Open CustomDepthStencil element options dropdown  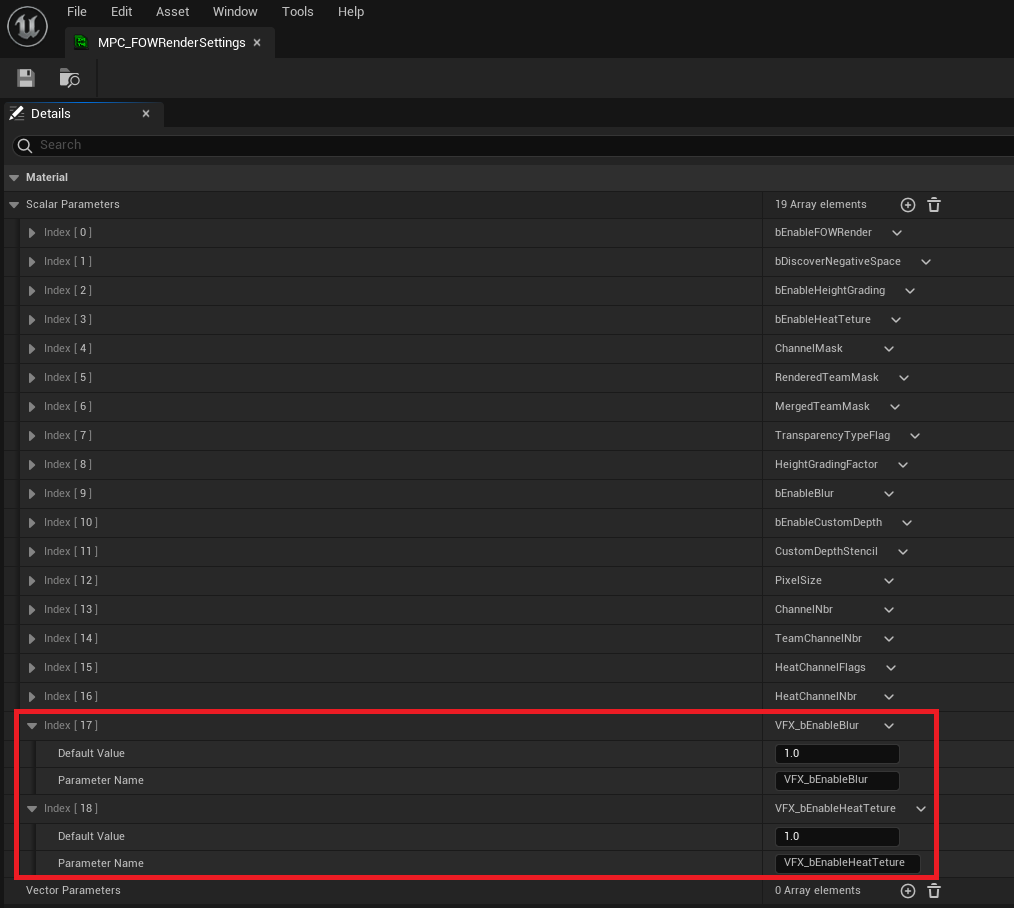903,552
